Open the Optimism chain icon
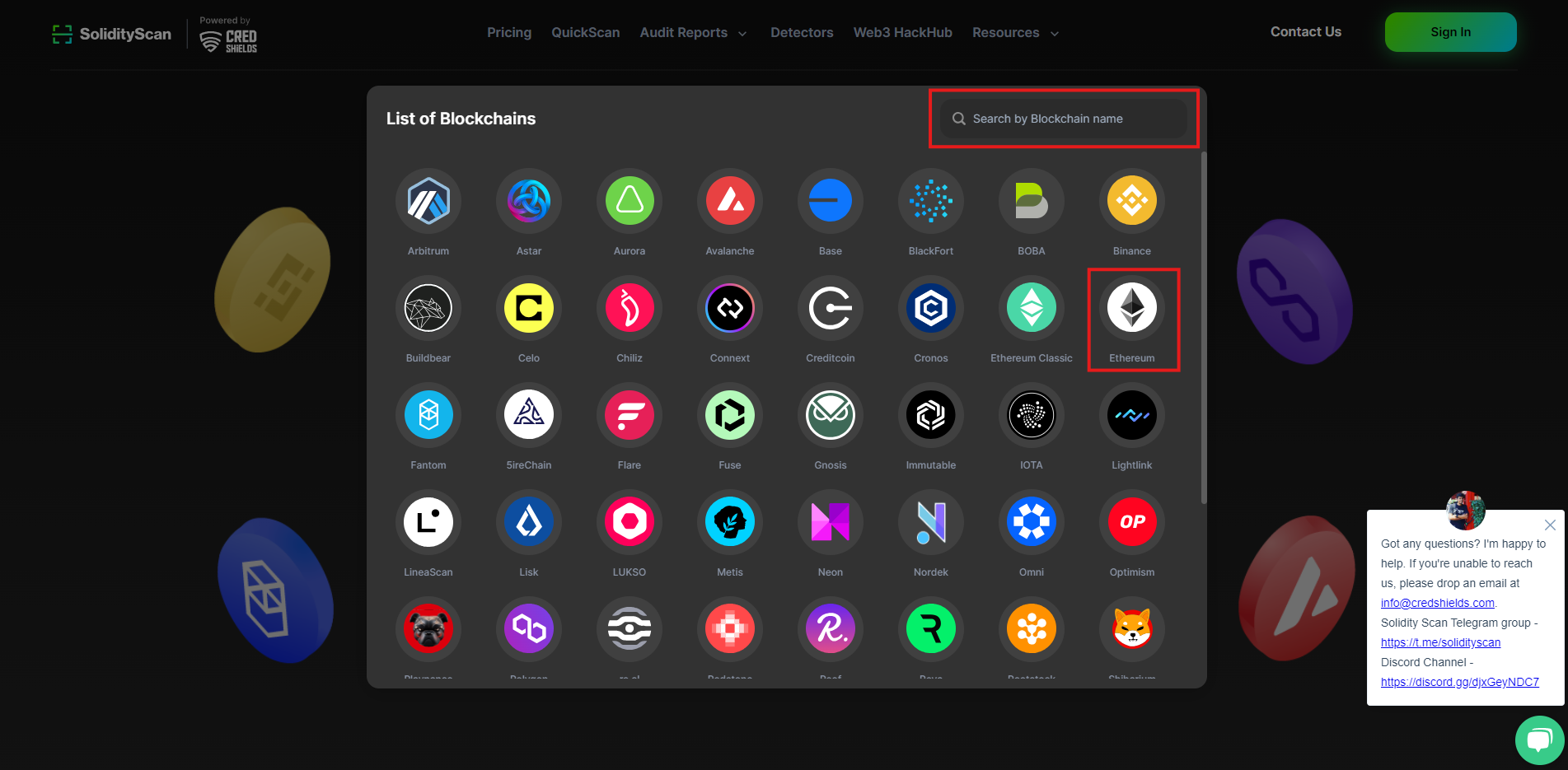Screen dimensions: 1568x770 coord(1131,522)
